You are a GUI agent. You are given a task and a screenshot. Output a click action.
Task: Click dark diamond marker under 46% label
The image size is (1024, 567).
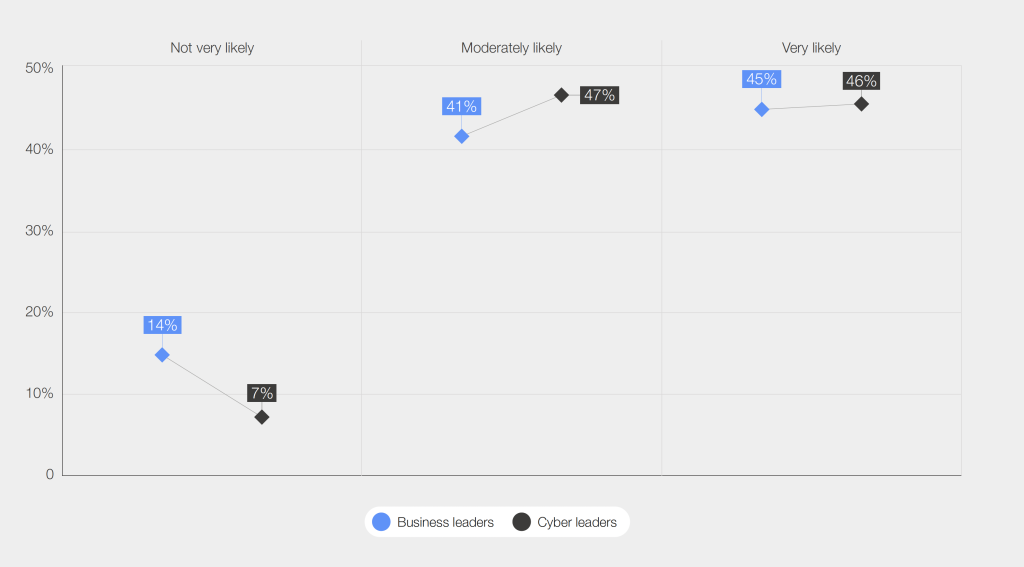pyautogui.click(x=861, y=104)
